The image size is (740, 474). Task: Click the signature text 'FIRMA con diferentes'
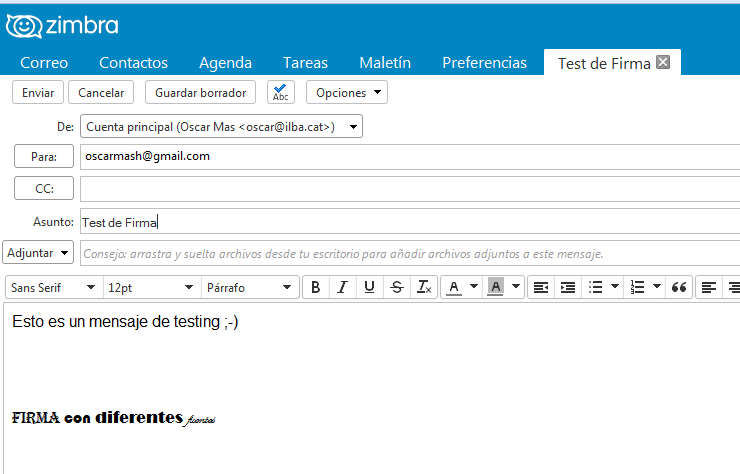click(97, 418)
